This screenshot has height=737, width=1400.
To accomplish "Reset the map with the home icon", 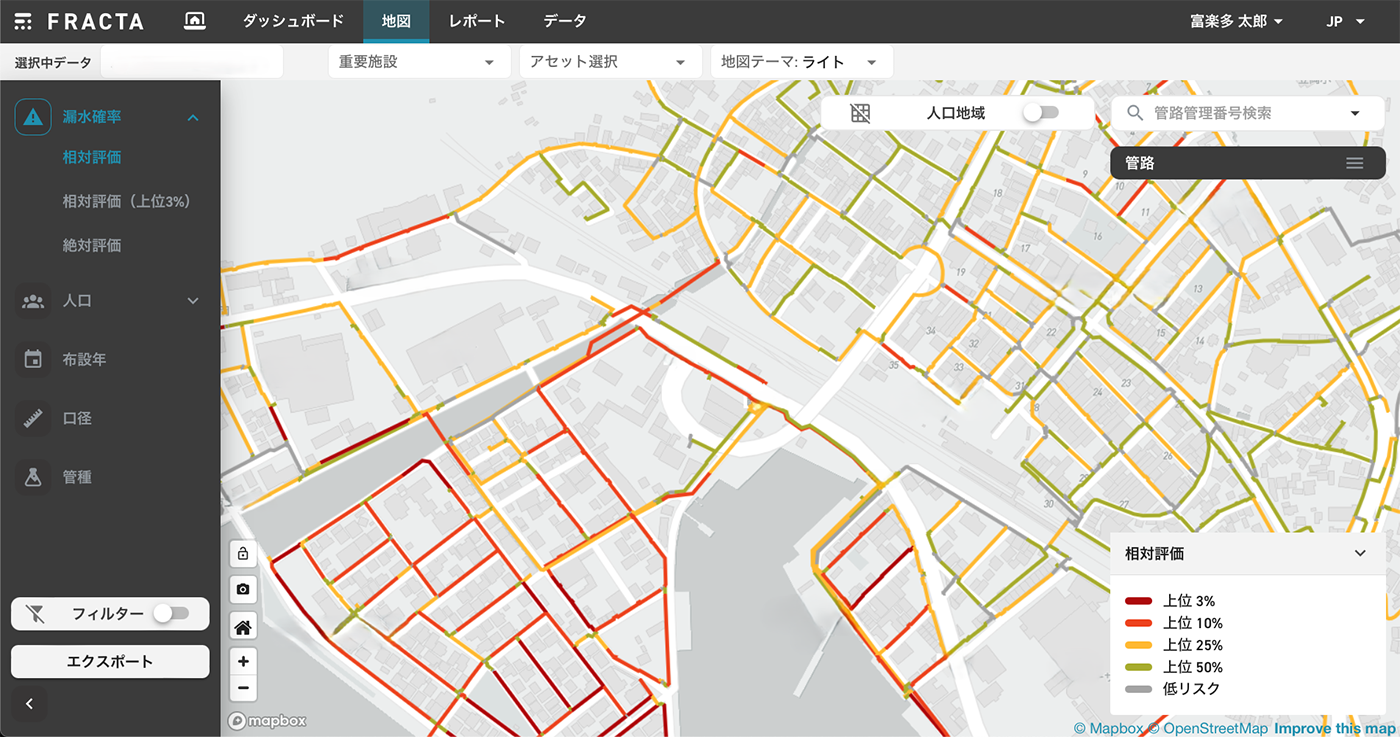I will (243, 627).
